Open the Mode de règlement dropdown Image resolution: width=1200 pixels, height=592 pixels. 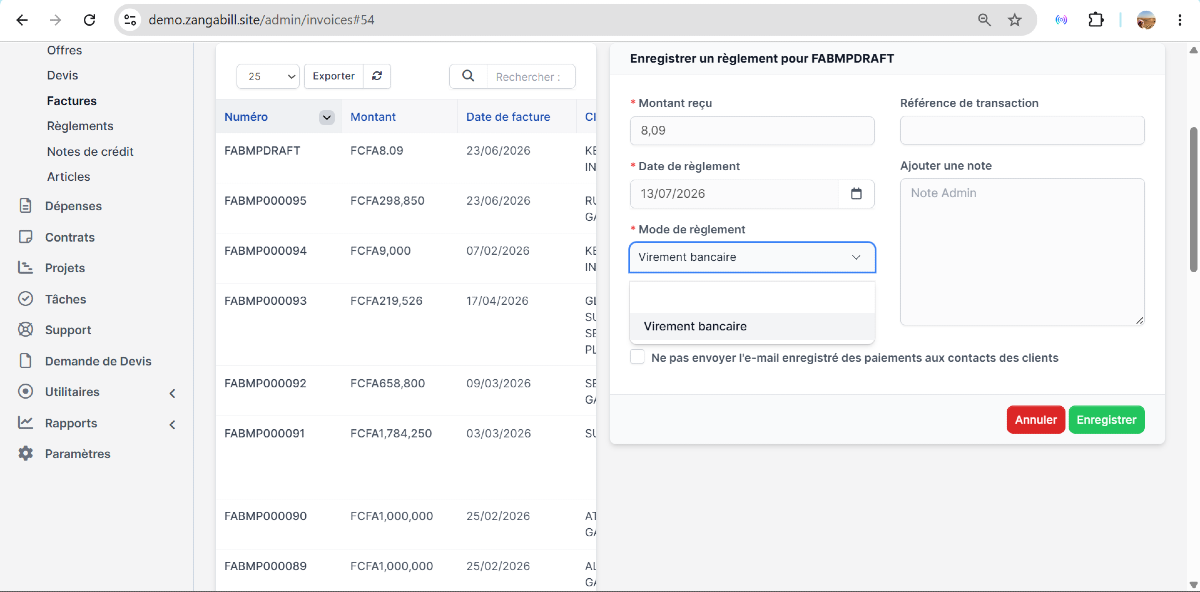[752, 257]
